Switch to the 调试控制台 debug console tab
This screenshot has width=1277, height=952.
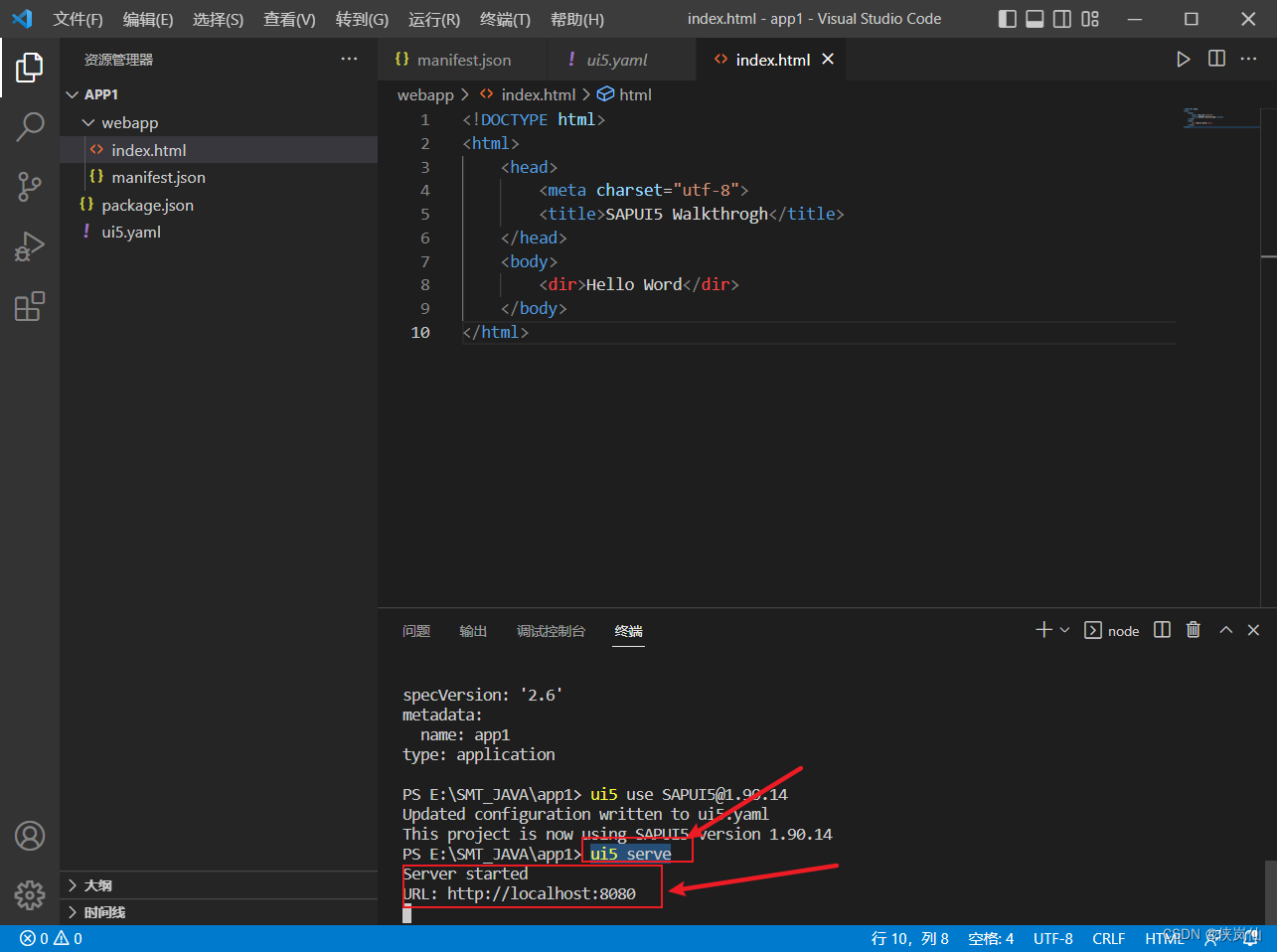[551, 631]
